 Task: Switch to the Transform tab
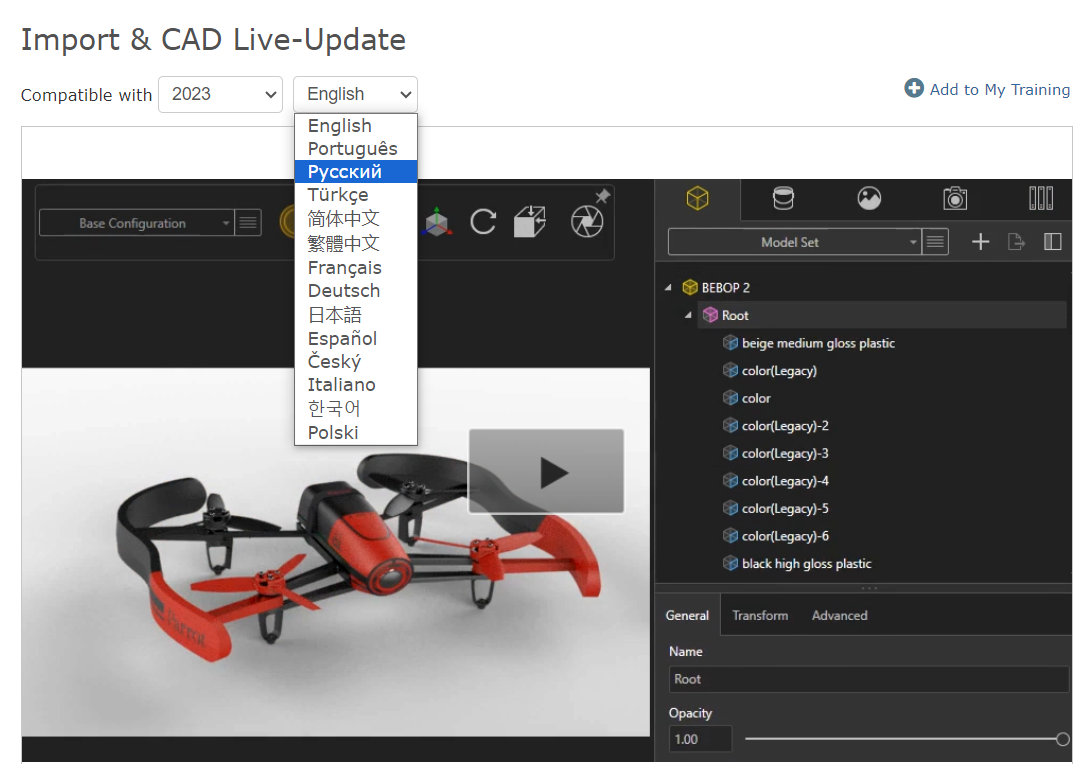760,616
